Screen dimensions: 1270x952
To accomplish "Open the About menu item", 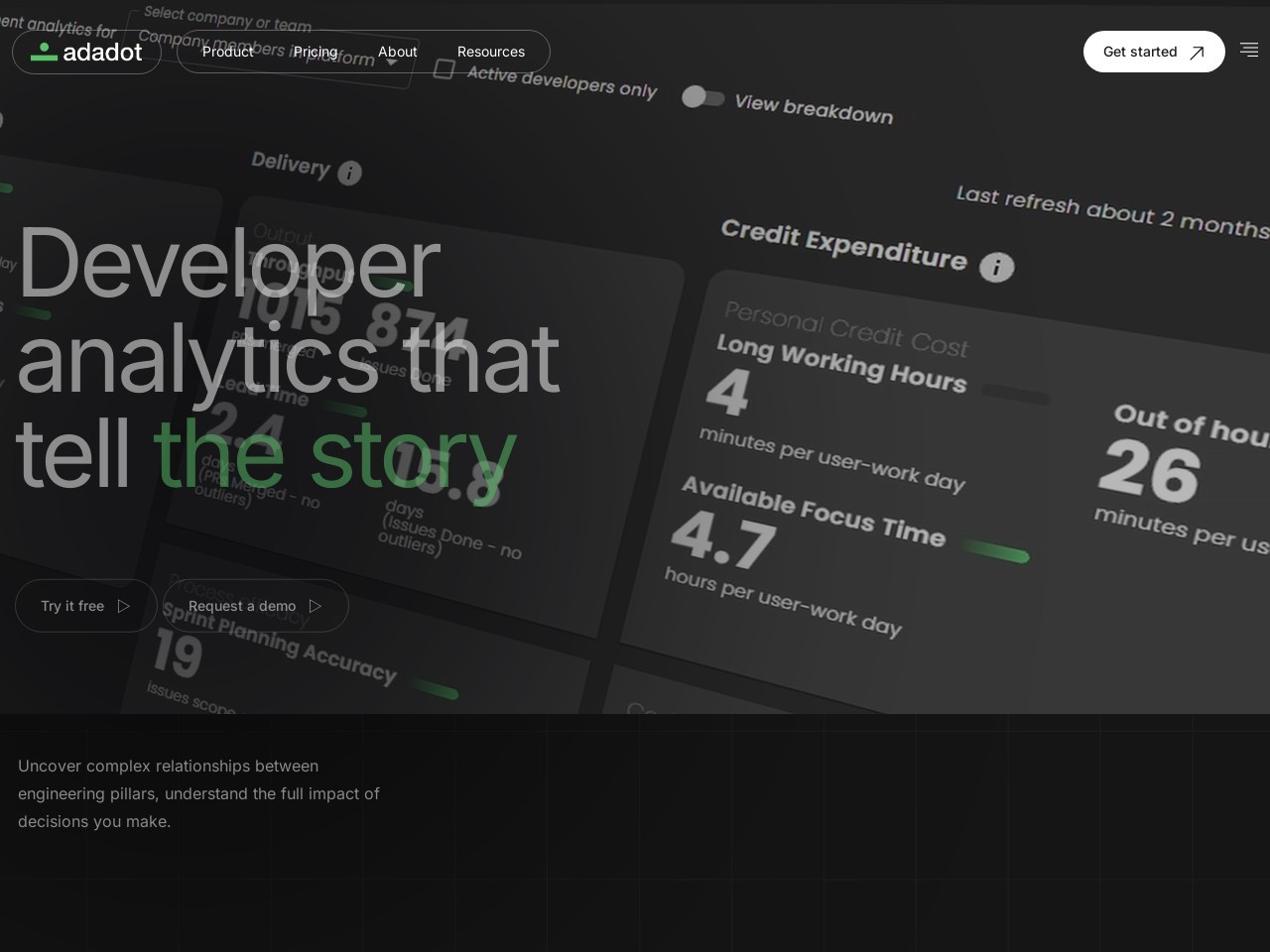I will pos(397,52).
